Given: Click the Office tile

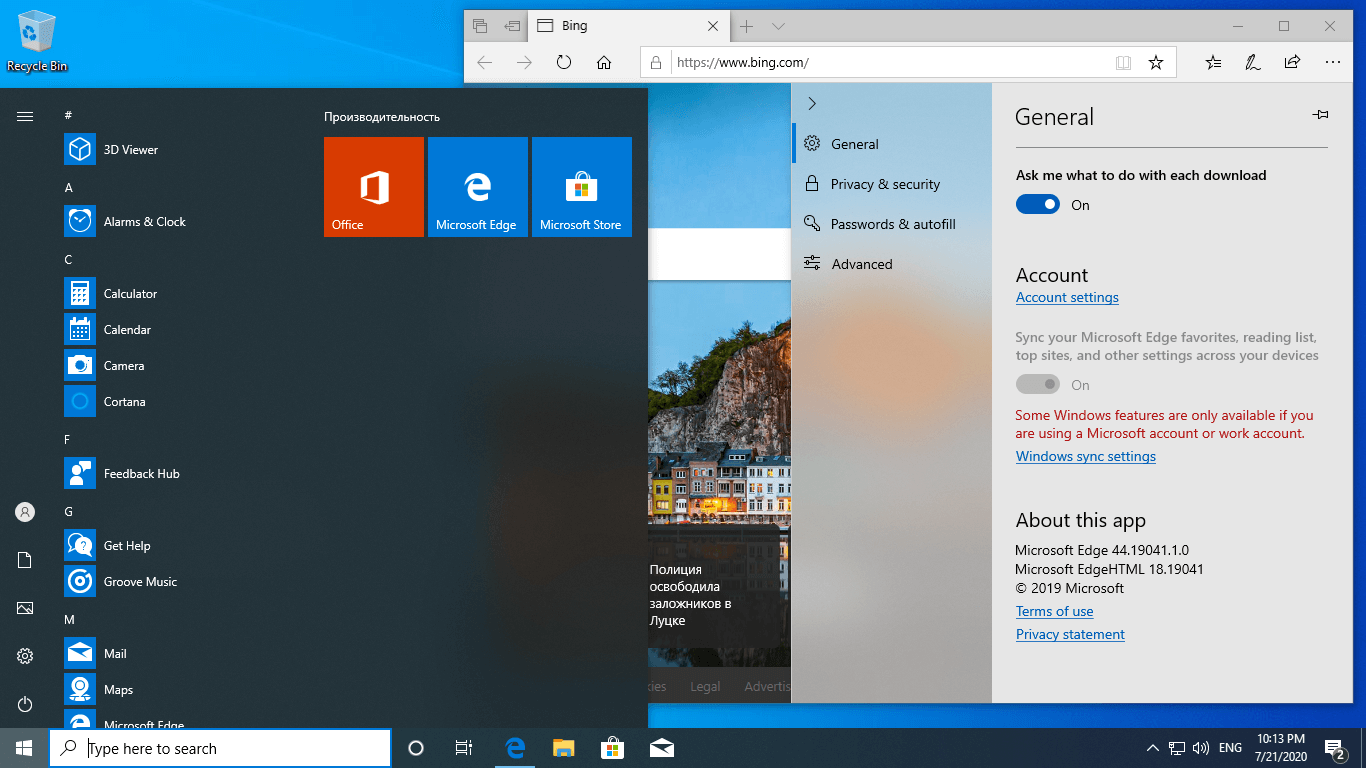Looking at the screenshot, I should [x=374, y=187].
